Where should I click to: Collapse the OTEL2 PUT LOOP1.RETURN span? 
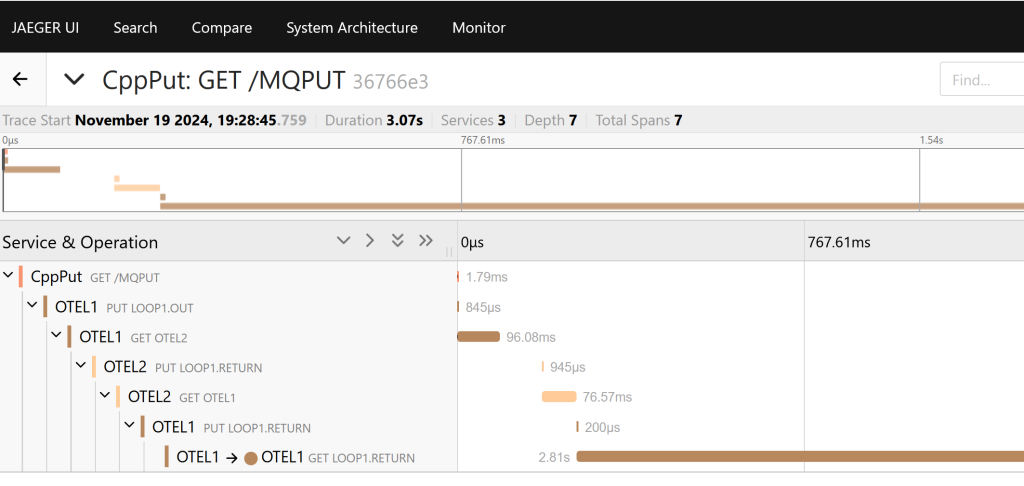coord(81,367)
